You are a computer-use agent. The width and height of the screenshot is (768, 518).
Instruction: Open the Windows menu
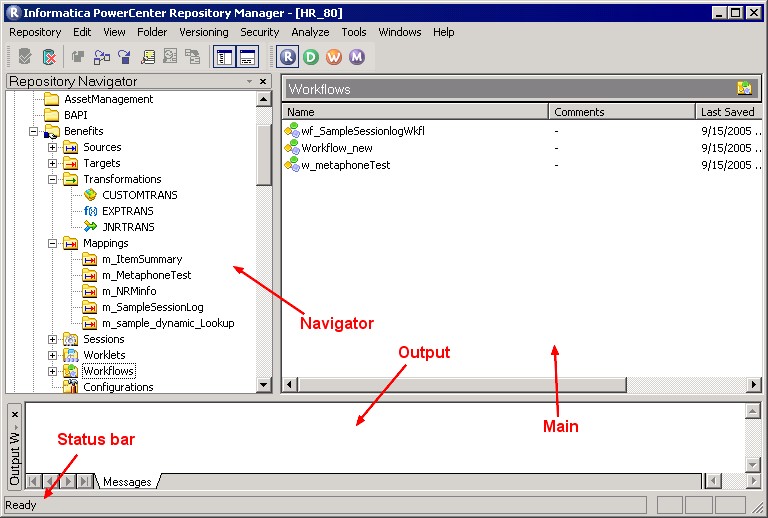pyautogui.click(x=400, y=32)
